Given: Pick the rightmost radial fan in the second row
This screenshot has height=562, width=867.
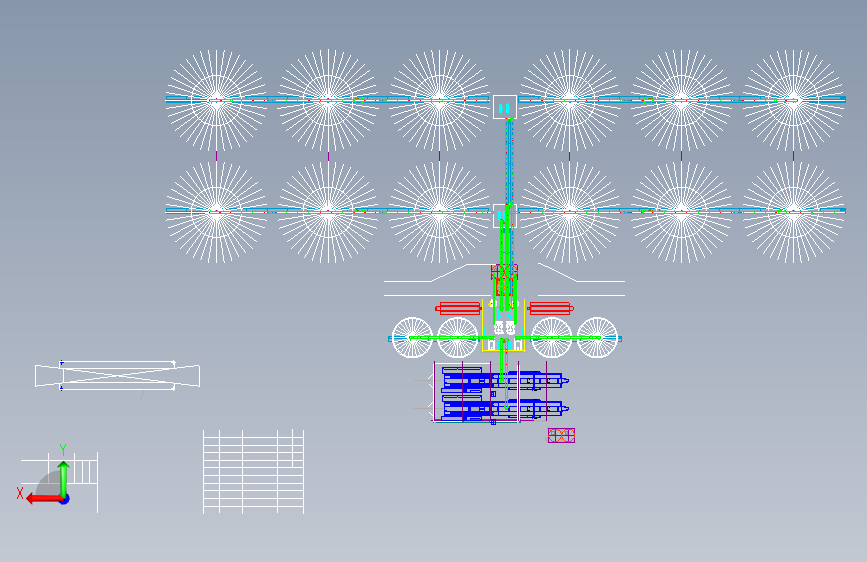Looking at the screenshot, I should point(793,212).
